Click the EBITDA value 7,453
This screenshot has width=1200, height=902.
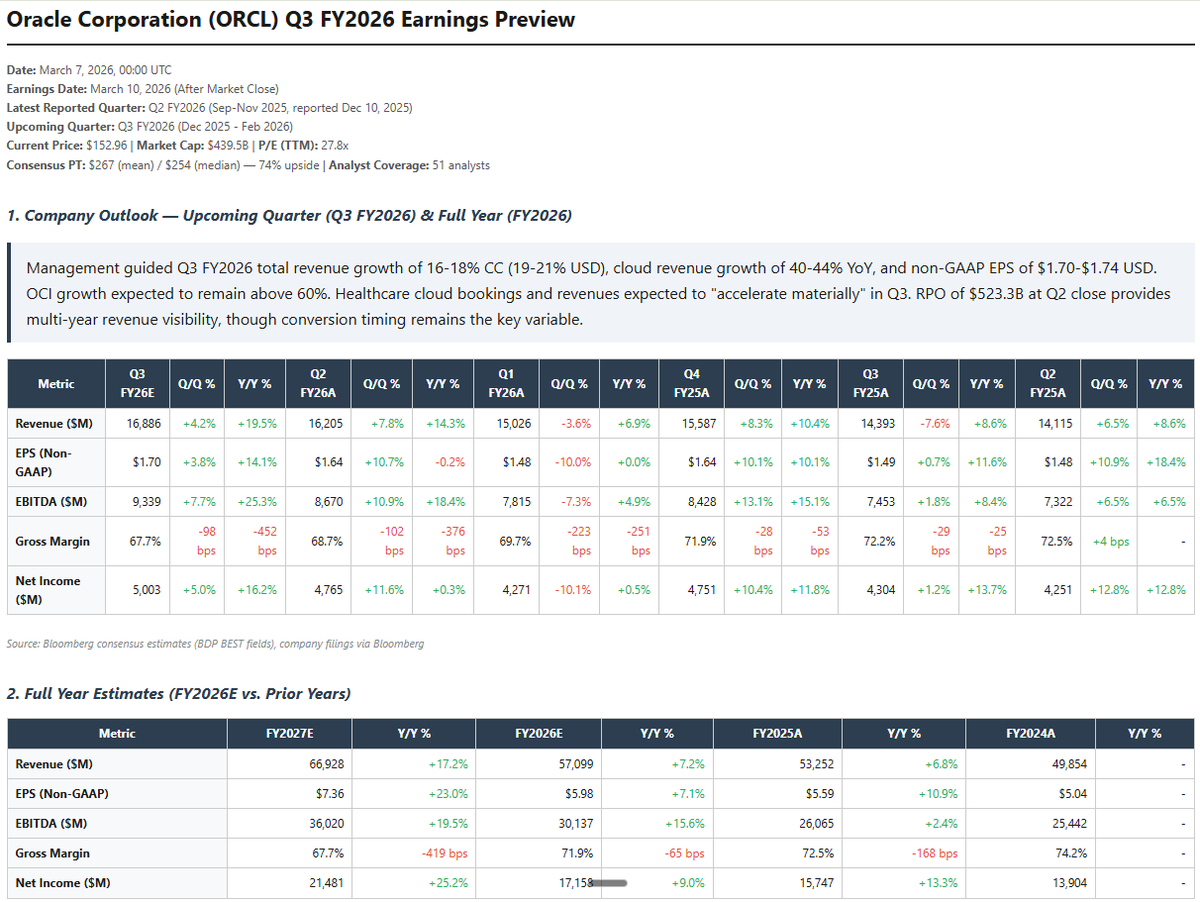pyautogui.click(x=880, y=502)
